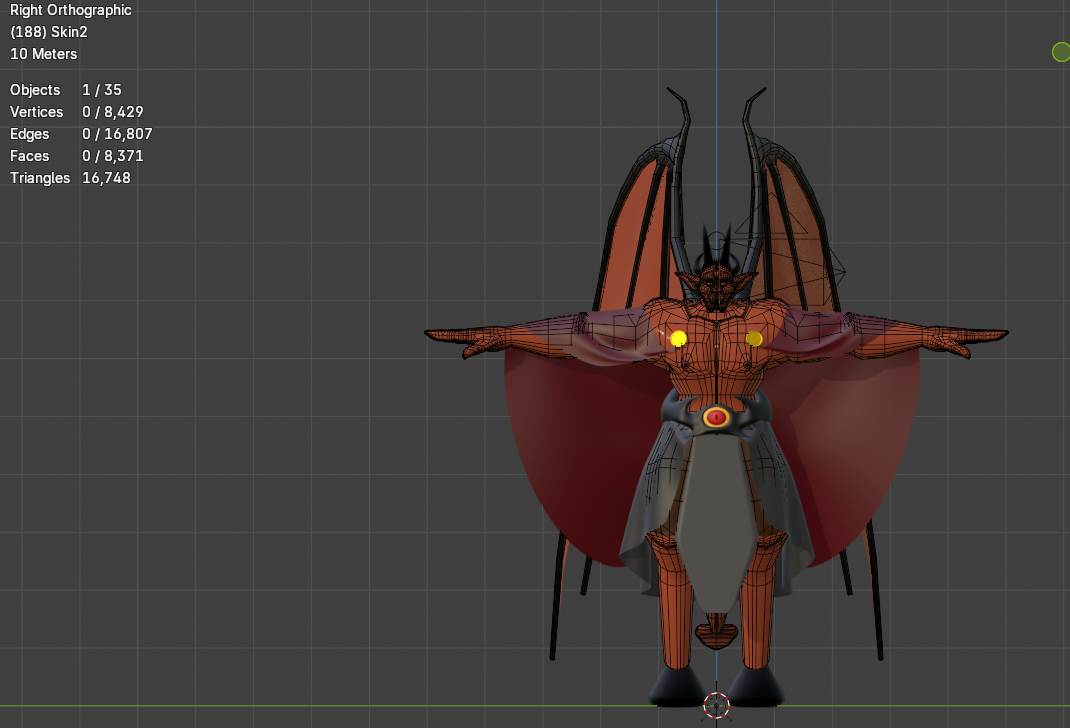Click the Edges count '0 / 16,807'
The width and height of the screenshot is (1070, 728).
point(117,134)
